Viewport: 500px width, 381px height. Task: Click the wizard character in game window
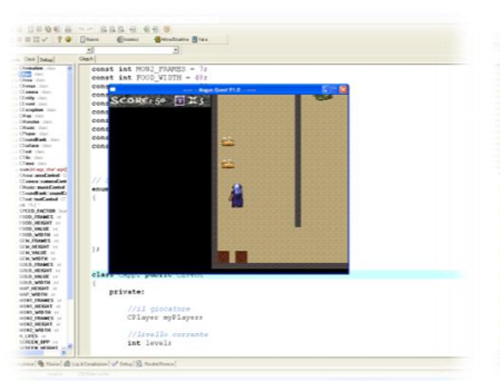click(x=237, y=196)
